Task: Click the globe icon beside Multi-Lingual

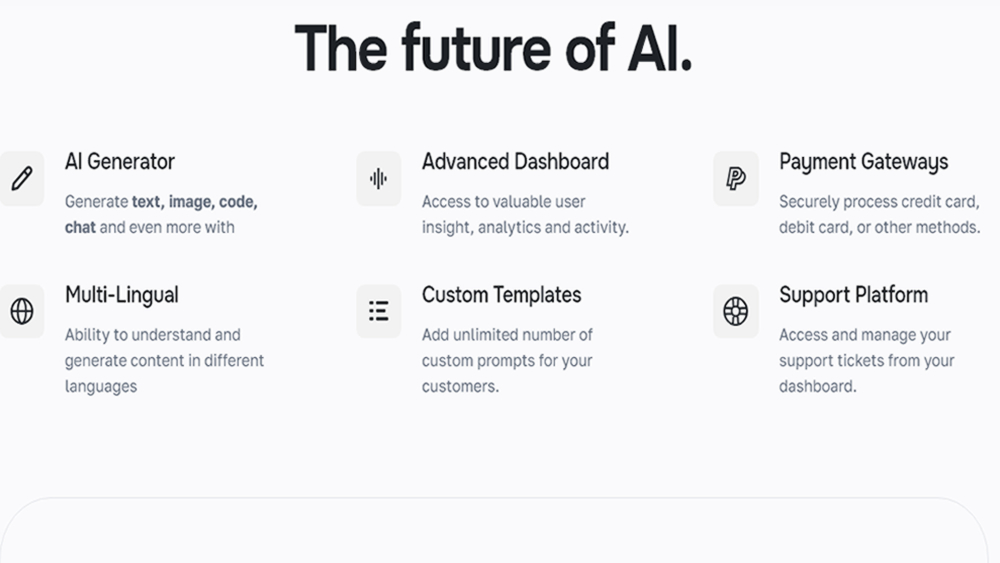Action: (x=22, y=311)
